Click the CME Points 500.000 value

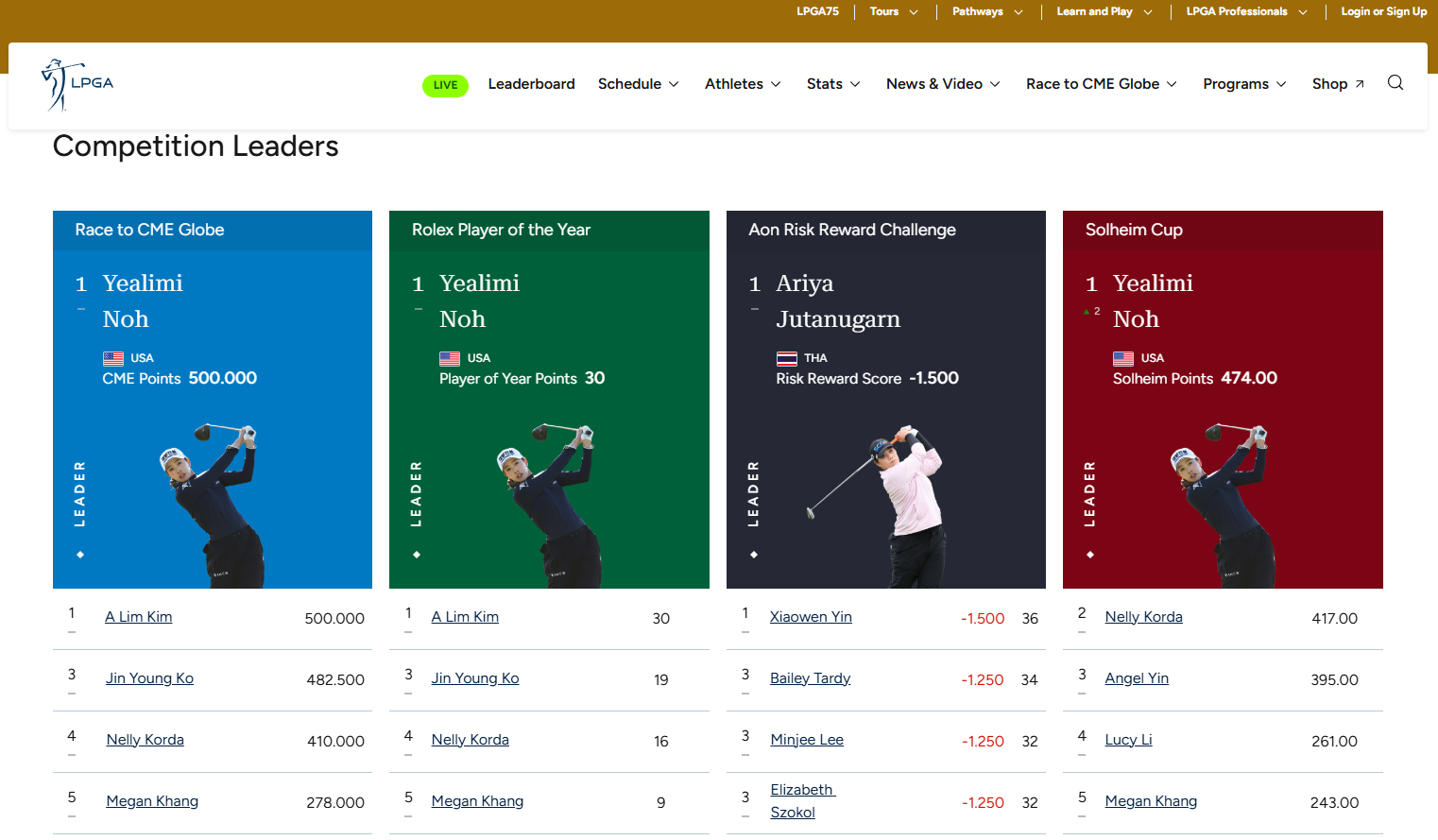222,378
